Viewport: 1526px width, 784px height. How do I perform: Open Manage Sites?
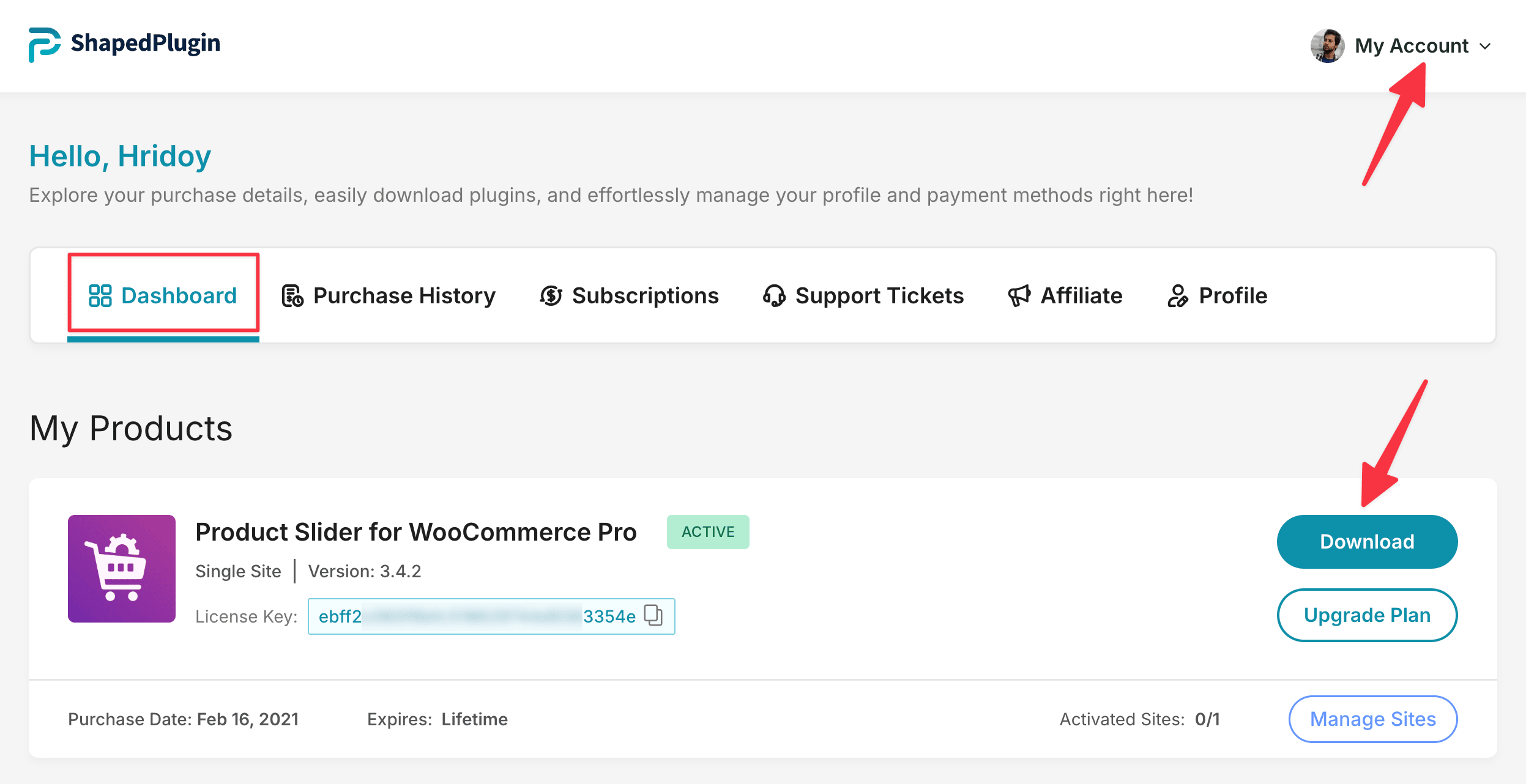1372,719
